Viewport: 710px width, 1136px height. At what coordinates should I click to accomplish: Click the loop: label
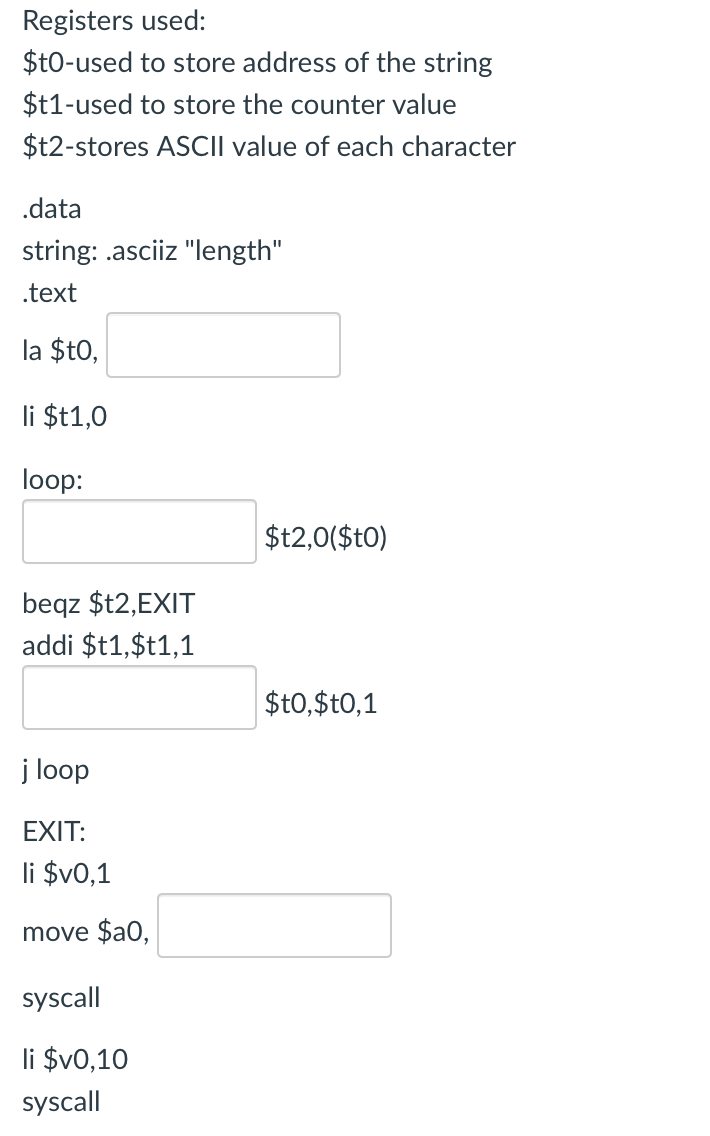(47, 480)
